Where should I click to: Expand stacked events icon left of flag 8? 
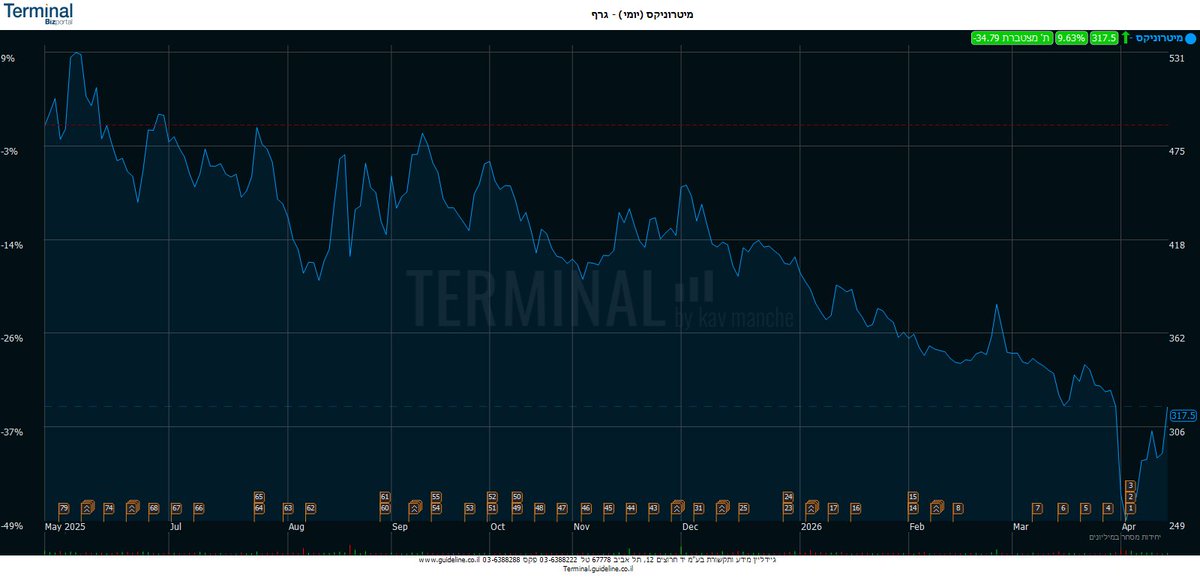tap(937, 507)
